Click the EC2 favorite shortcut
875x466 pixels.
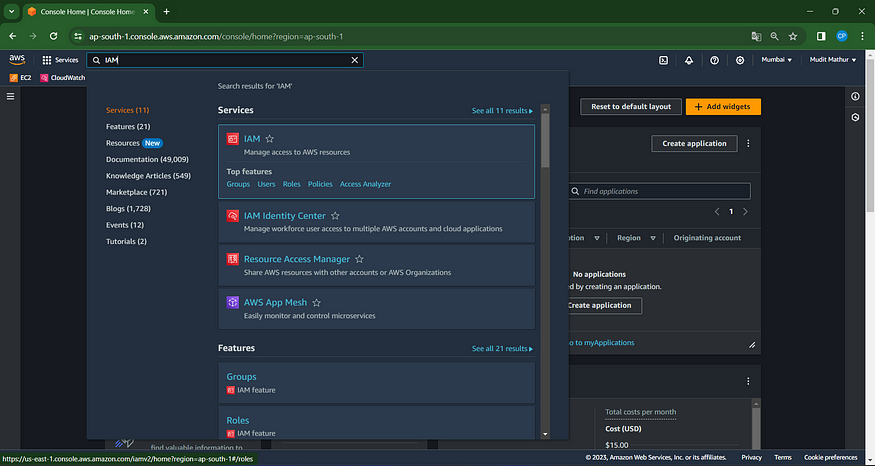(21, 78)
